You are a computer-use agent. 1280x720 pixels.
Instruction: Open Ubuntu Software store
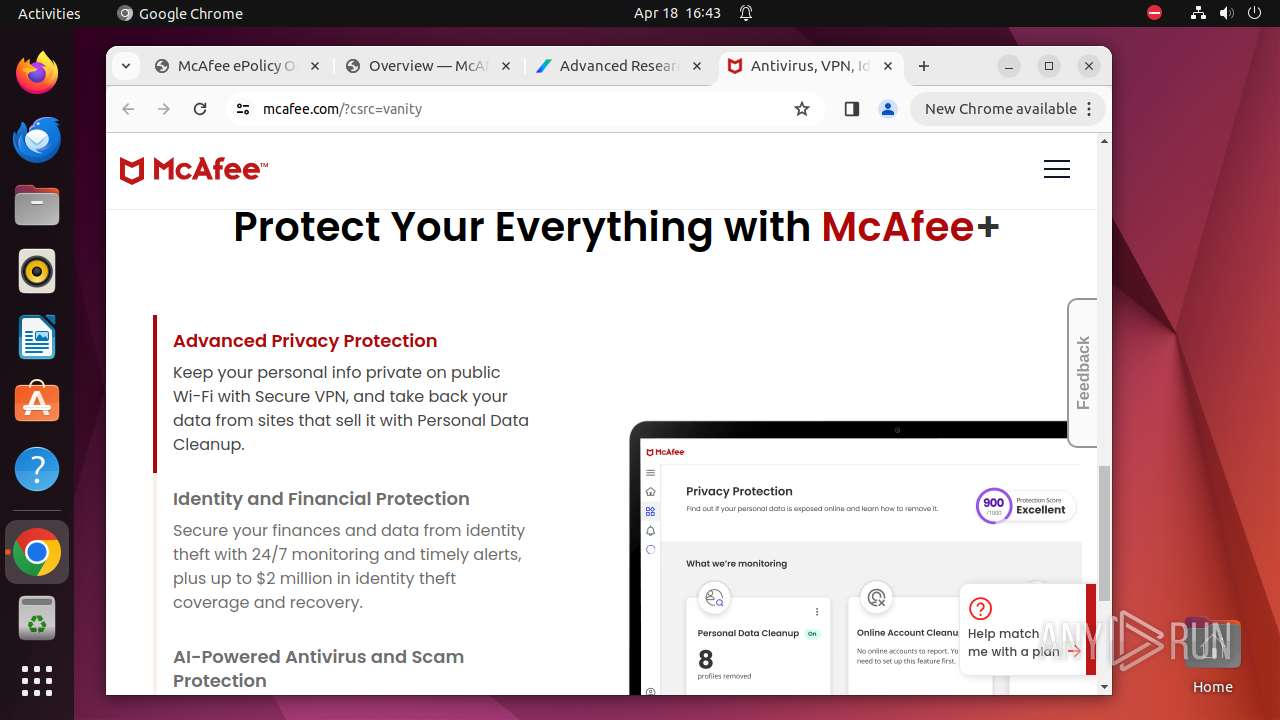coord(37,403)
